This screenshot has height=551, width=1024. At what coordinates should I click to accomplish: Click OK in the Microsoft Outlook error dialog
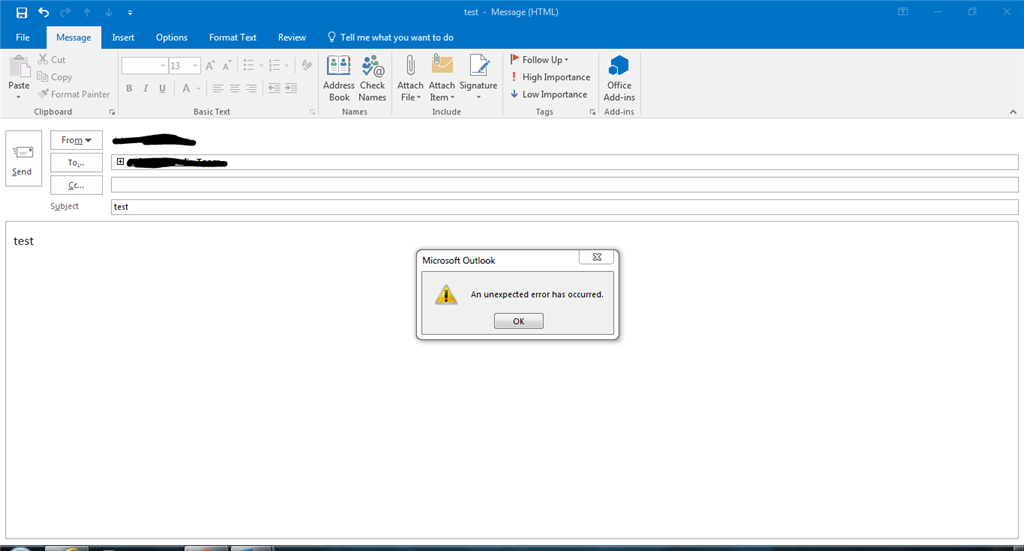click(x=519, y=321)
